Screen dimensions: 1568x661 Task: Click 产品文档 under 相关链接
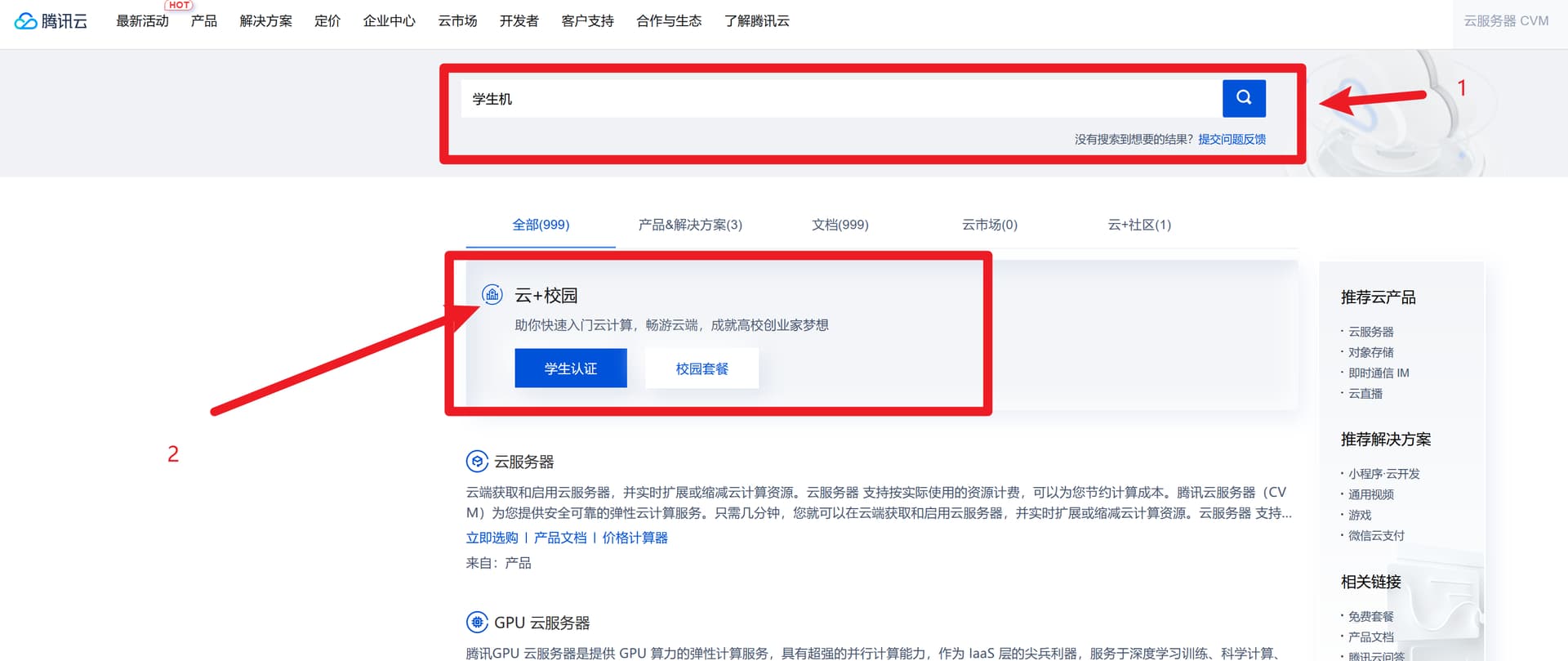coord(1371,636)
